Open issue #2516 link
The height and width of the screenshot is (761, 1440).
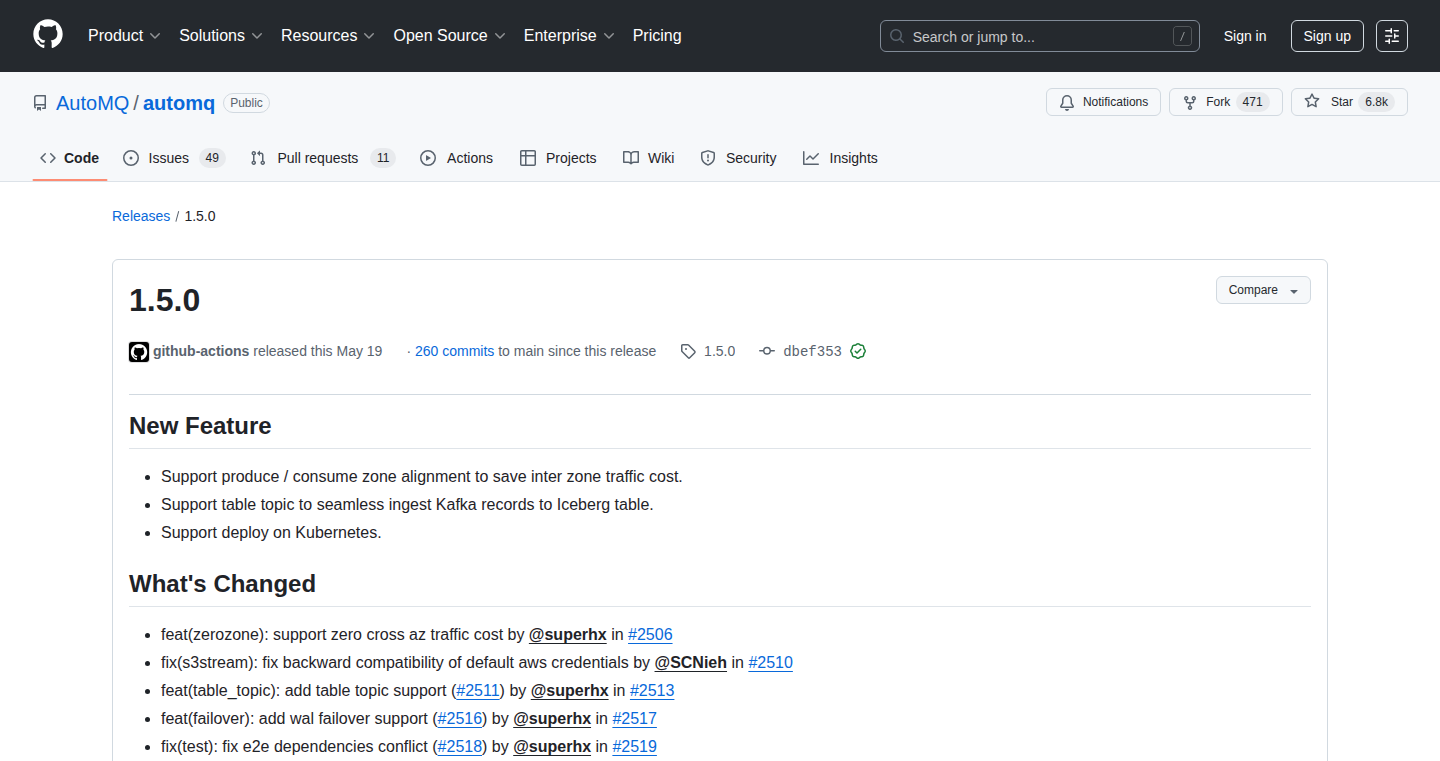tap(461, 718)
